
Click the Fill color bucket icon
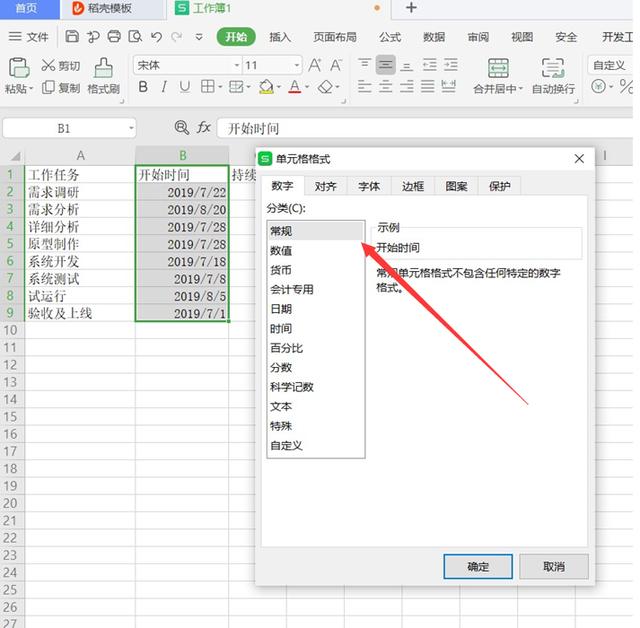click(266, 87)
